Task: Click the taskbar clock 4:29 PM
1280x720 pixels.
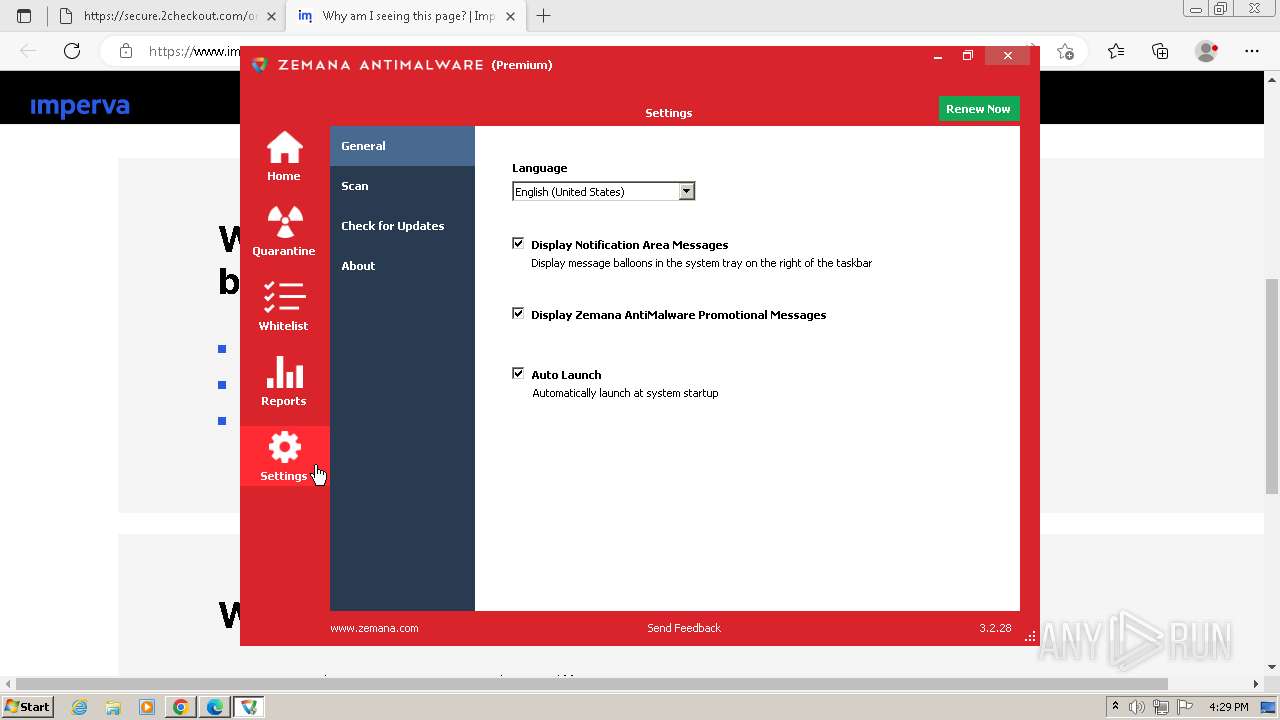Action: (x=1229, y=707)
